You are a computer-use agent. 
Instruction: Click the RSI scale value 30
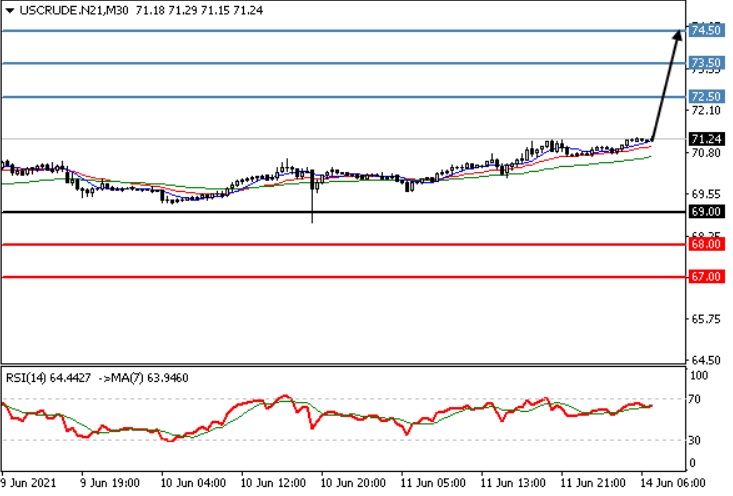pos(695,440)
